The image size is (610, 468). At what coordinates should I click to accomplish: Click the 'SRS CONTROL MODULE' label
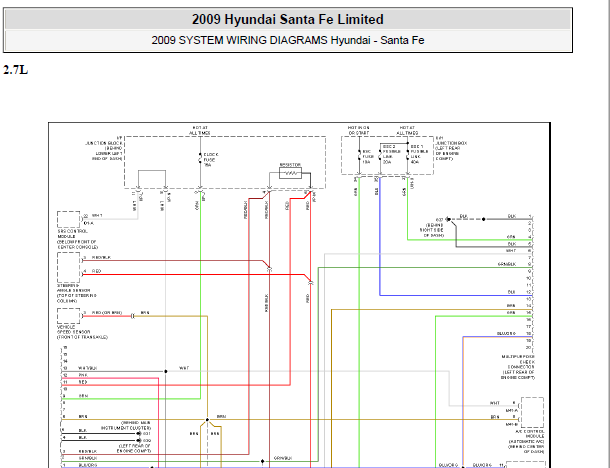point(77,239)
